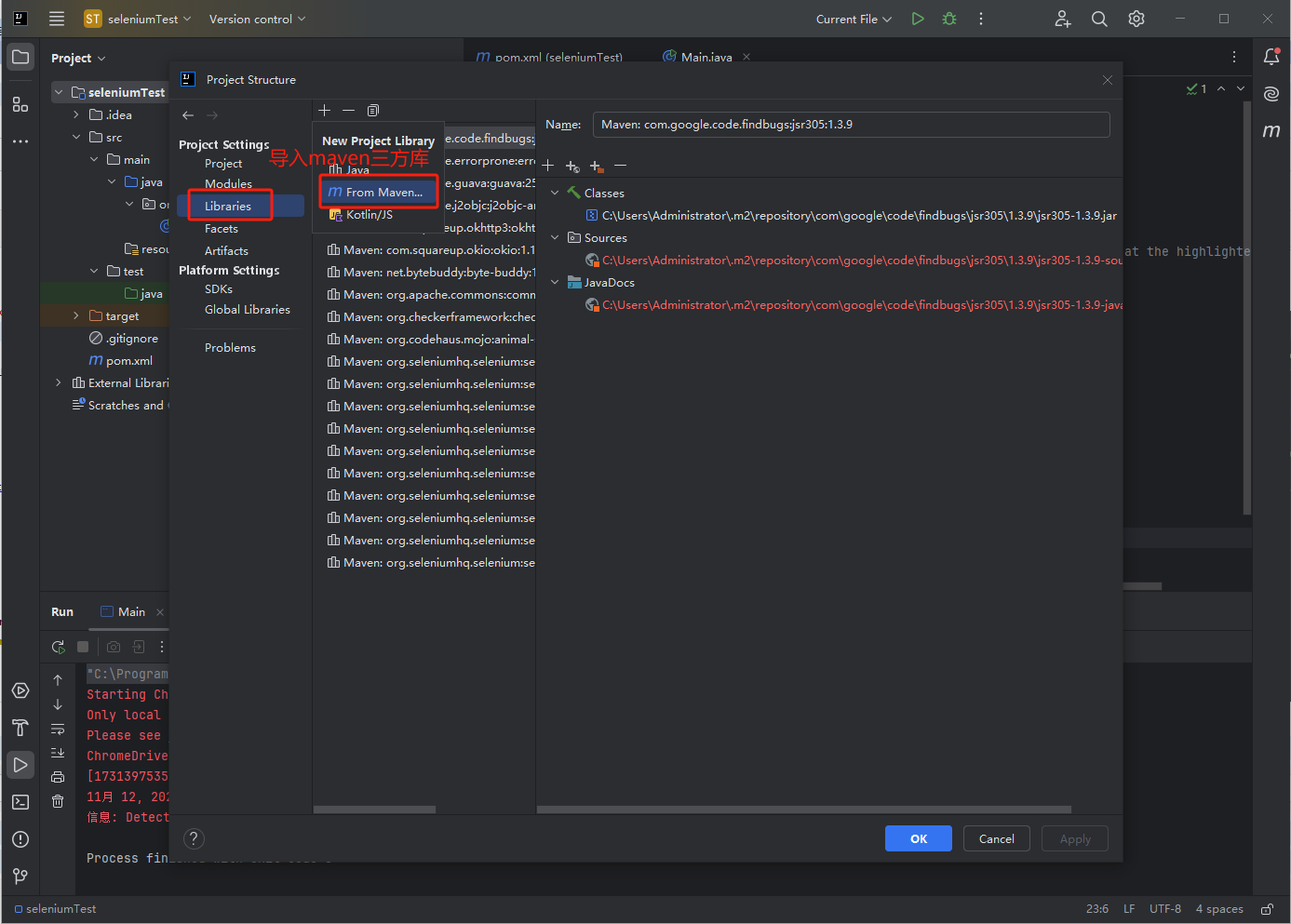Open the Project tool window icon
Viewport: 1291px width, 924px height.
[x=20, y=57]
